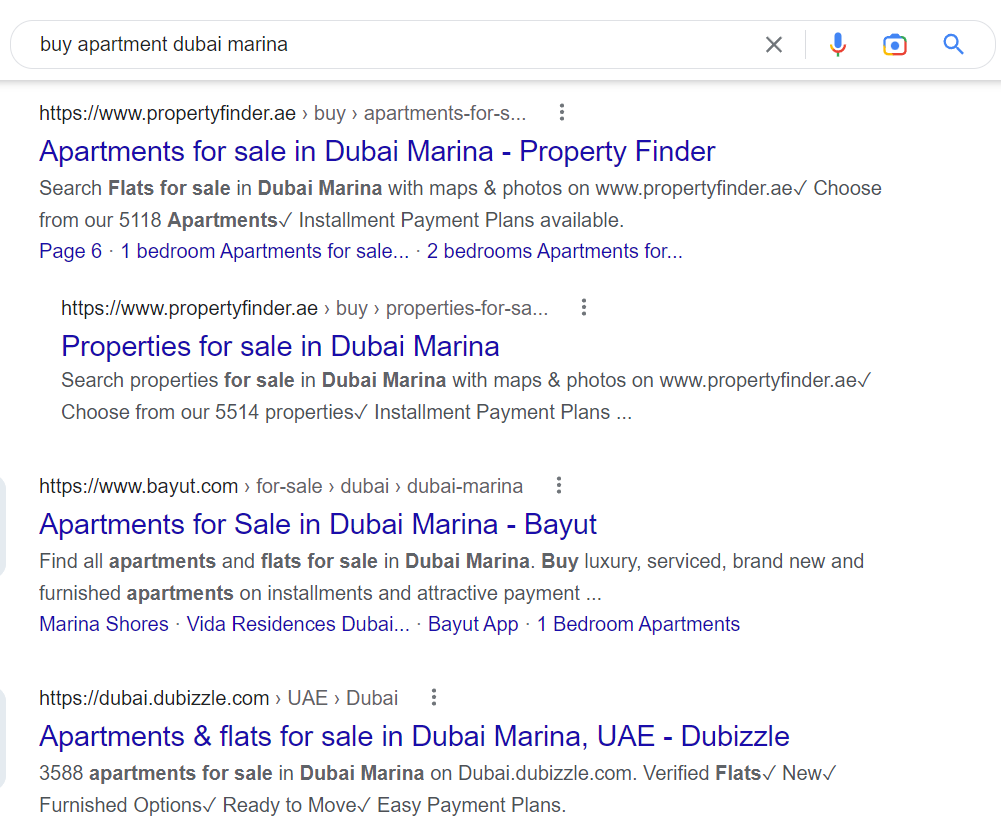Open the "Bayut App" sitelink

click(x=473, y=623)
